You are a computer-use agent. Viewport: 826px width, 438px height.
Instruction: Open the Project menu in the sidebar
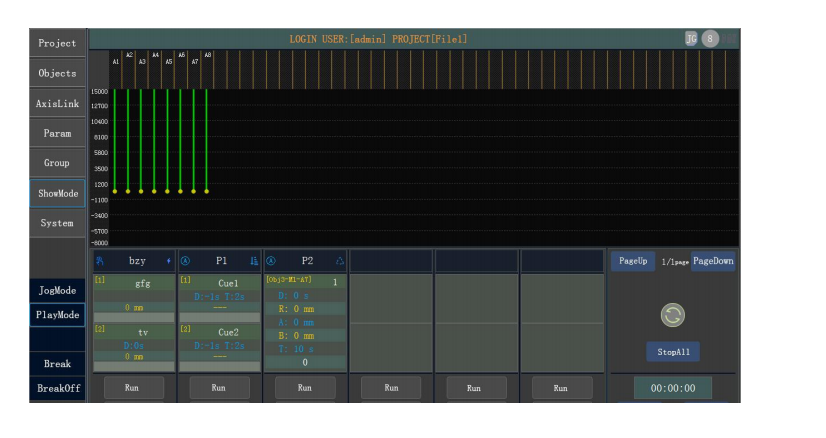[57, 43]
